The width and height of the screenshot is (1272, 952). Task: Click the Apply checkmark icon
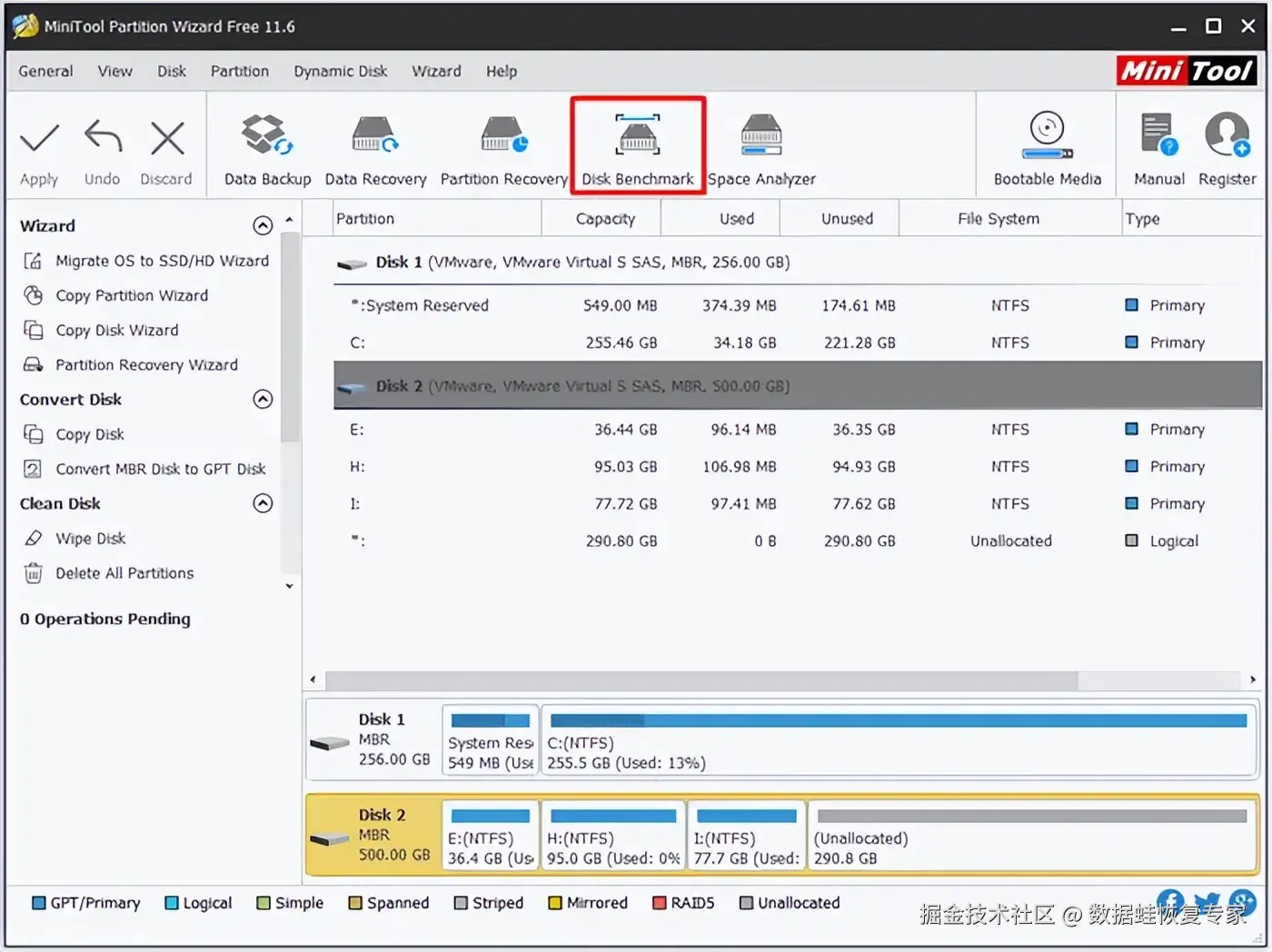[x=39, y=139]
